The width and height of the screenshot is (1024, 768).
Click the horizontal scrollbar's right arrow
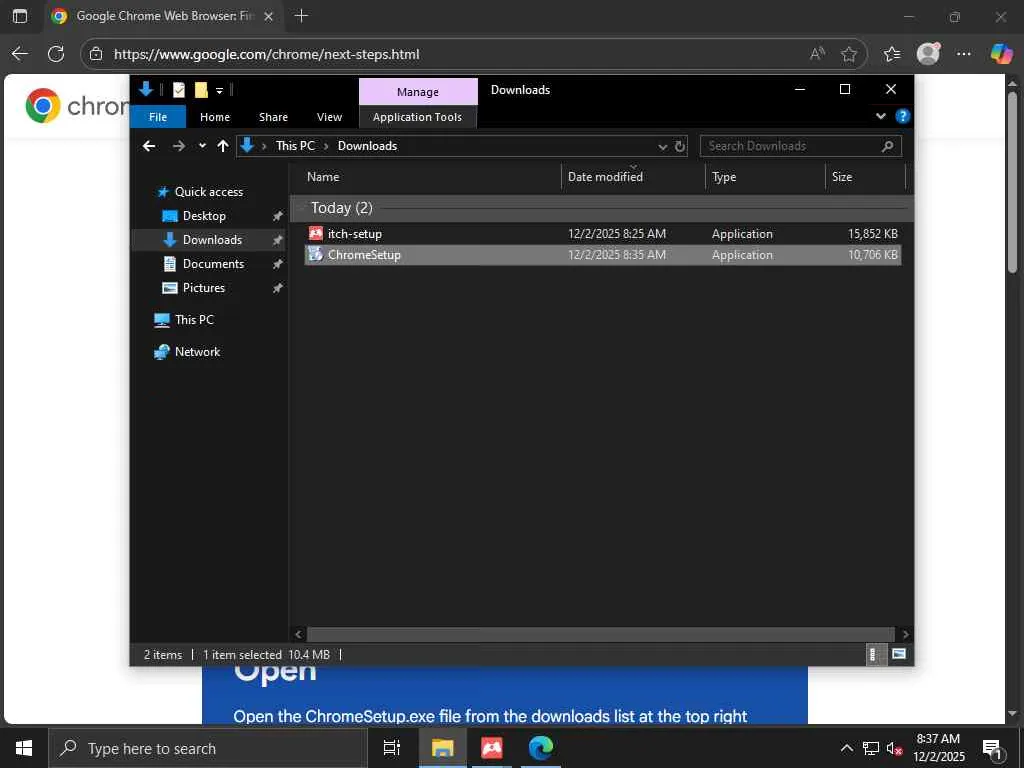pos(905,634)
